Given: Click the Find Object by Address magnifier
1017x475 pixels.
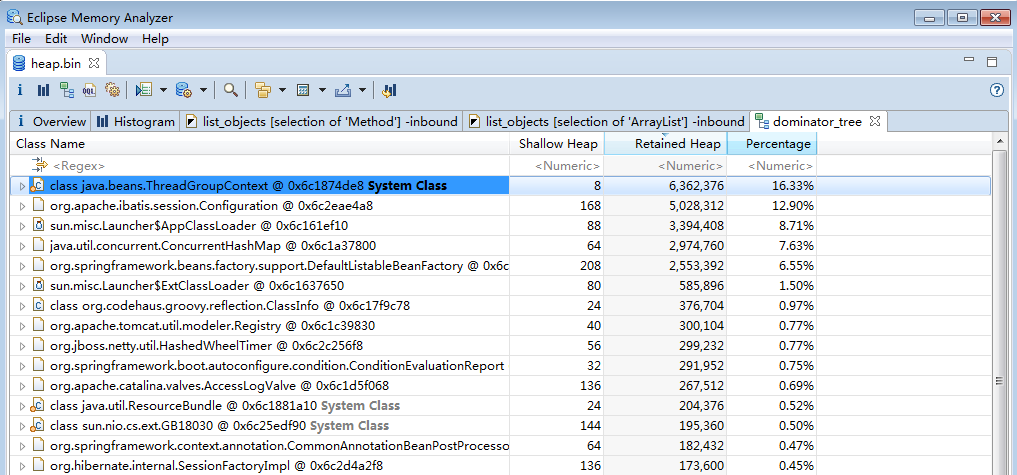Looking at the screenshot, I should 231,90.
